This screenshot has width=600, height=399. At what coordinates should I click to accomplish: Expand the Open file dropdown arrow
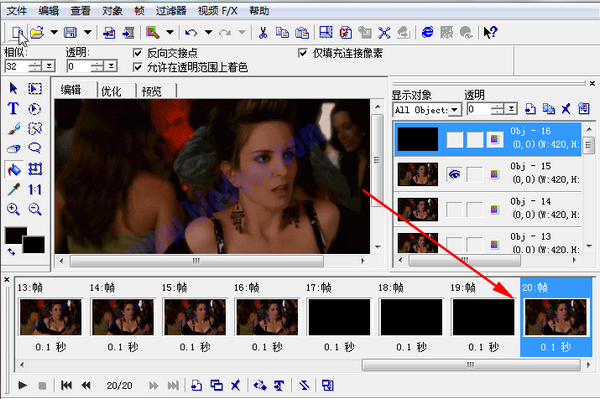point(54,33)
